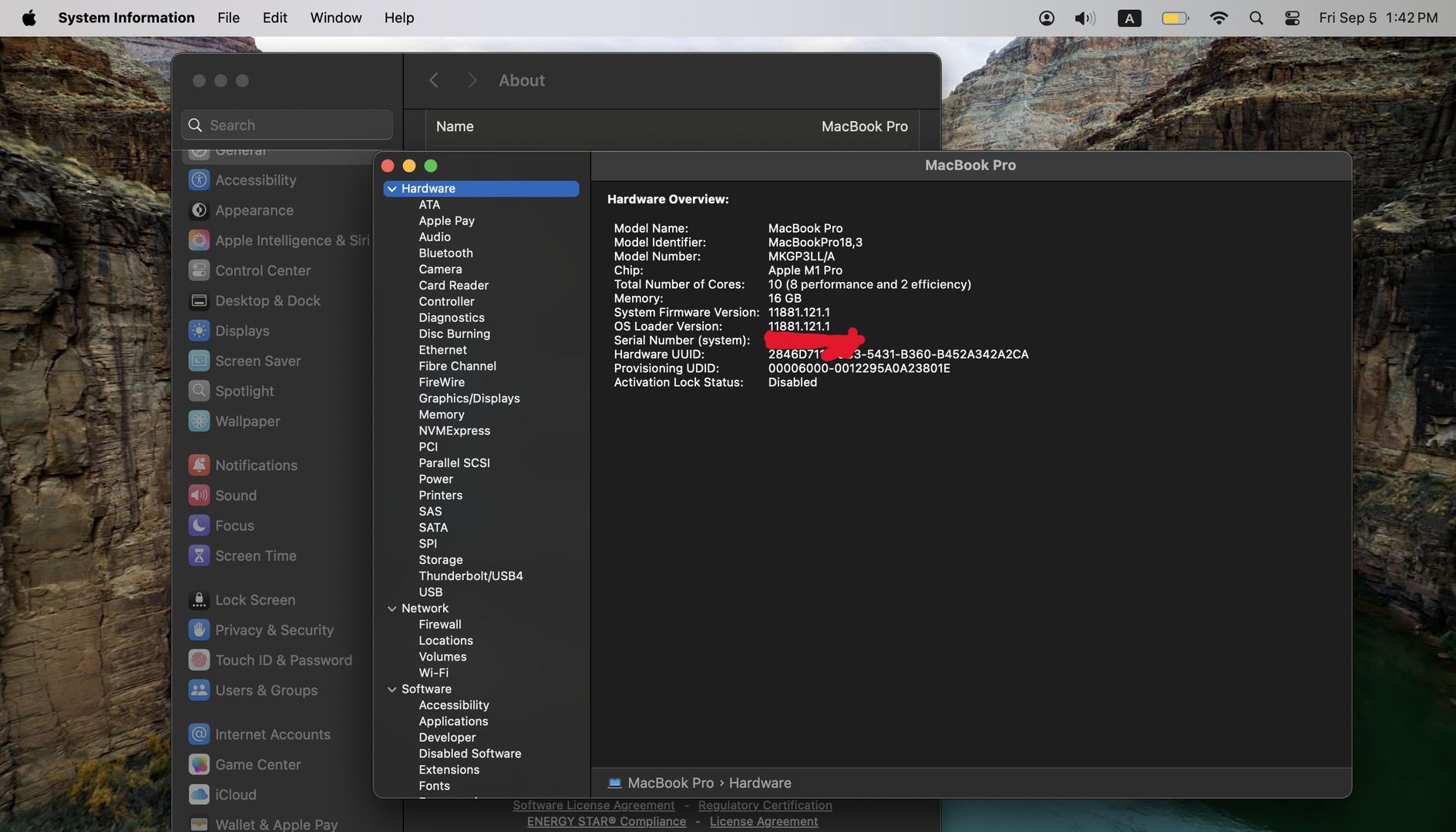This screenshot has width=1456, height=832.
Task: Select Memory in the Hardware list
Action: (x=441, y=415)
